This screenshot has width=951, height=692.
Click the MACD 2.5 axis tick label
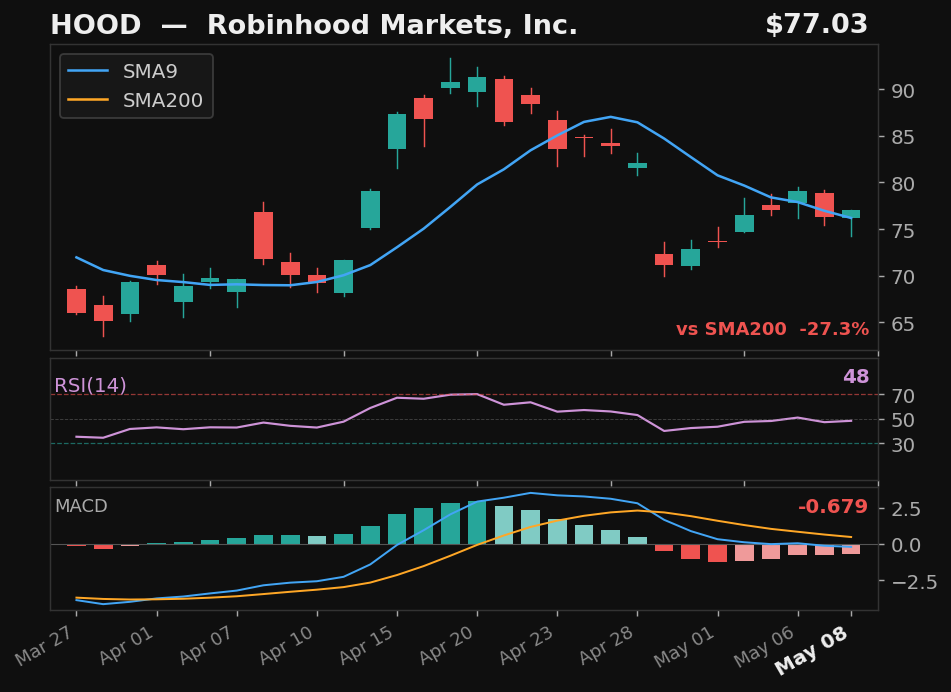906,509
